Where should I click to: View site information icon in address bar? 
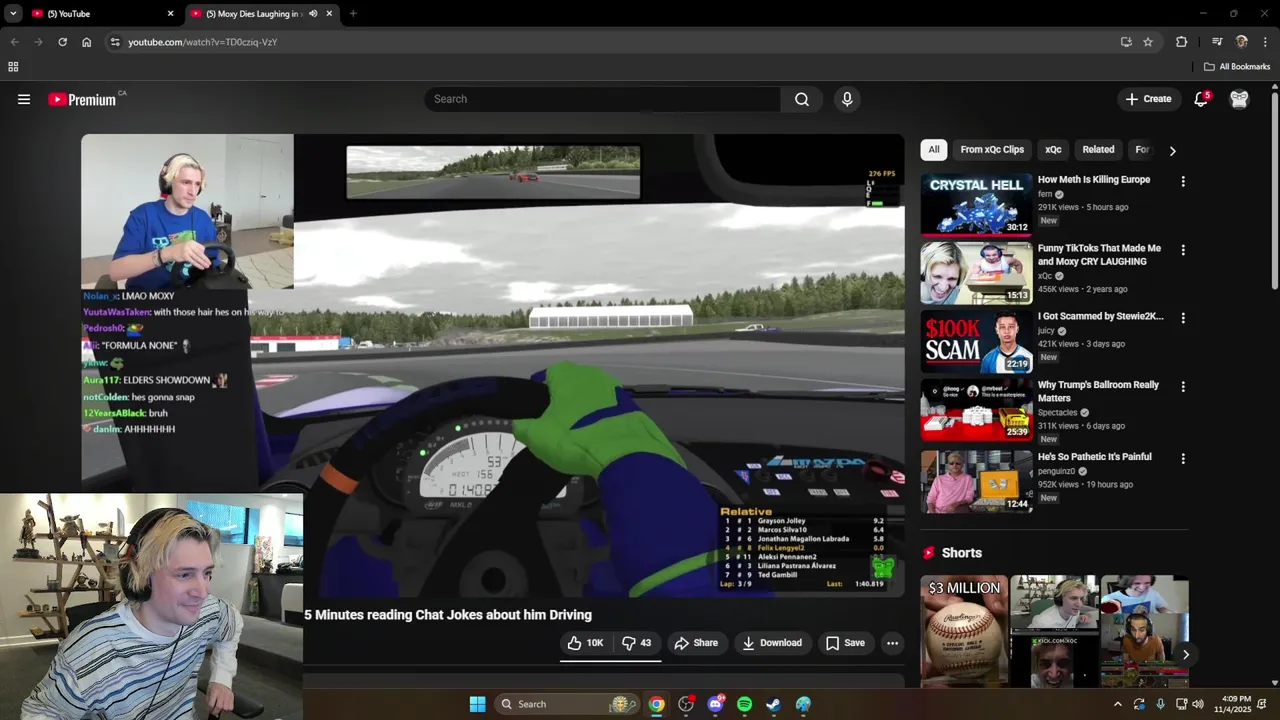[115, 42]
